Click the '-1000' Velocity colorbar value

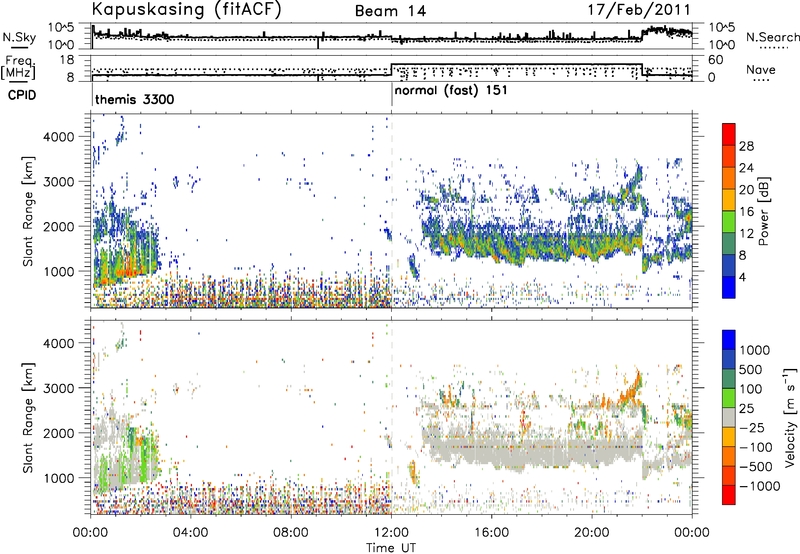click(x=759, y=486)
